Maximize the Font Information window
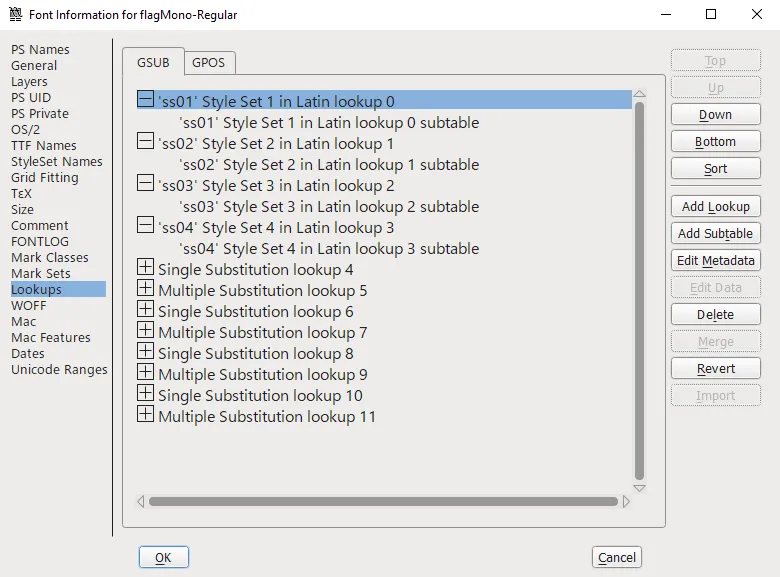The width and height of the screenshot is (780, 577). [711, 14]
